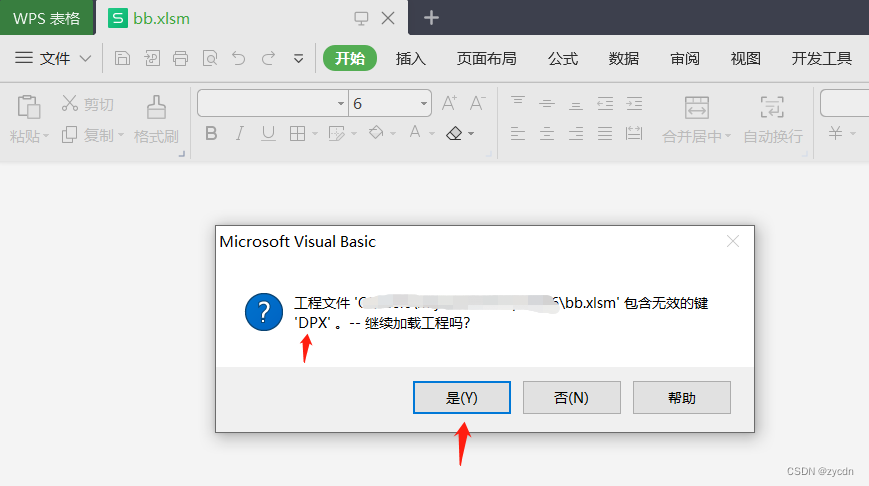Click the font size field showing 6
This screenshot has width=869, height=486.
(384, 103)
